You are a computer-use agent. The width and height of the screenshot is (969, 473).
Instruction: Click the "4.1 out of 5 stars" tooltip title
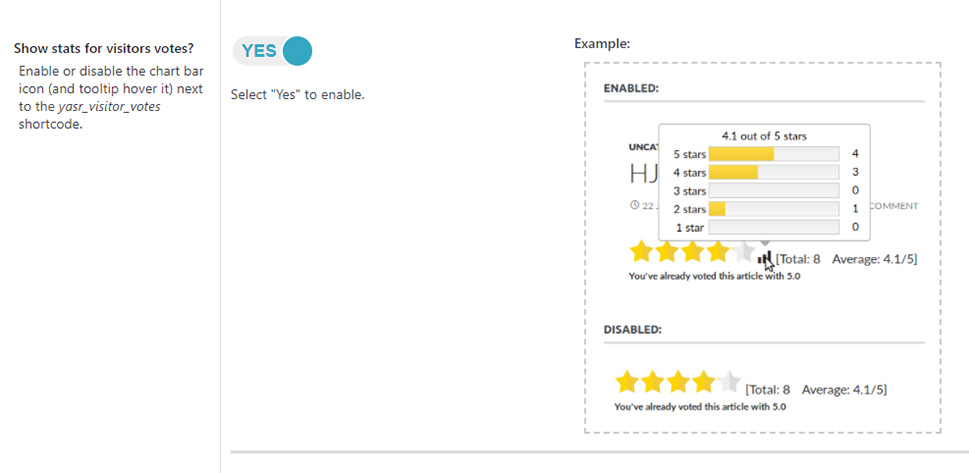click(x=764, y=136)
